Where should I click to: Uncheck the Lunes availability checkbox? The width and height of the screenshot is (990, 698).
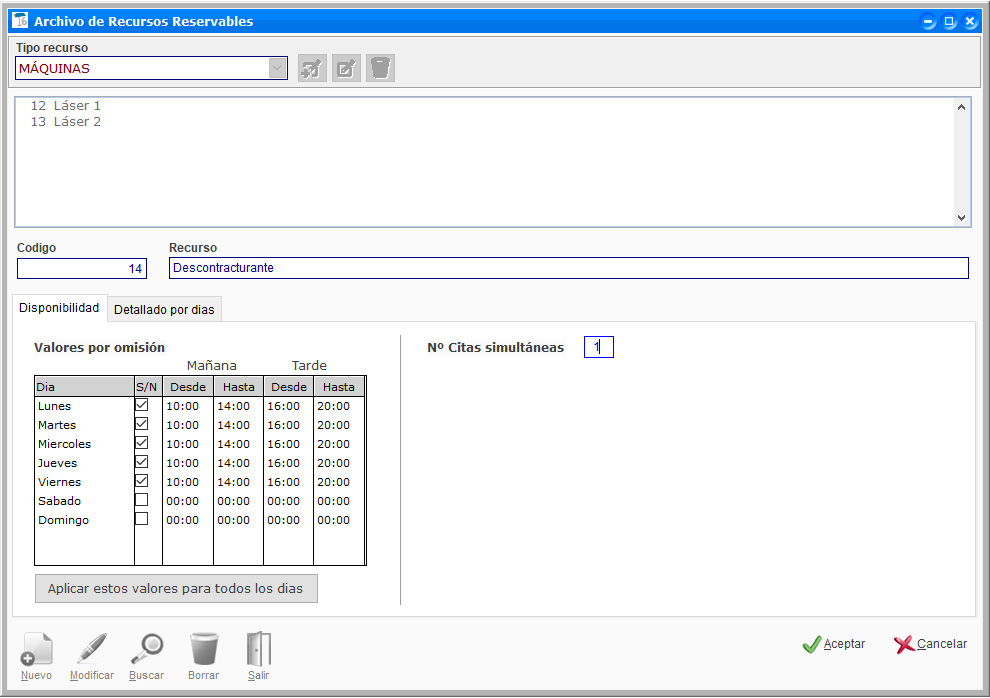tap(141, 405)
